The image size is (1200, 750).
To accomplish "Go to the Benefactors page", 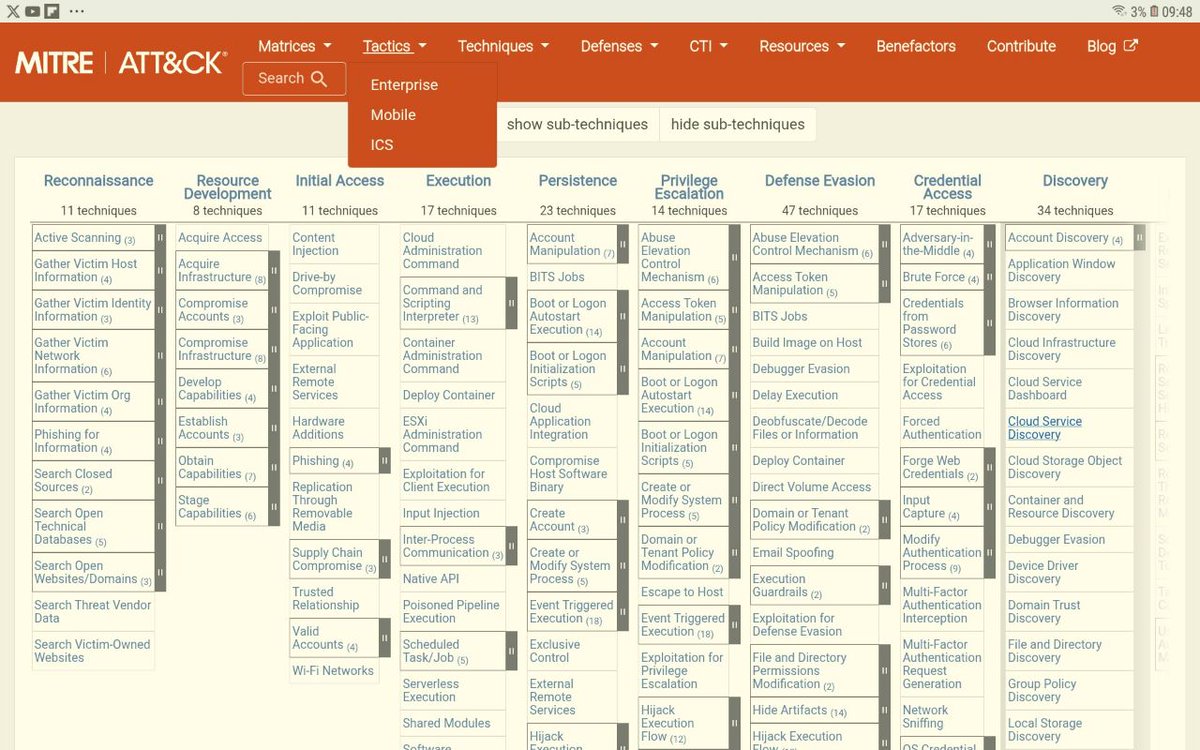I will (x=916, y=46).
